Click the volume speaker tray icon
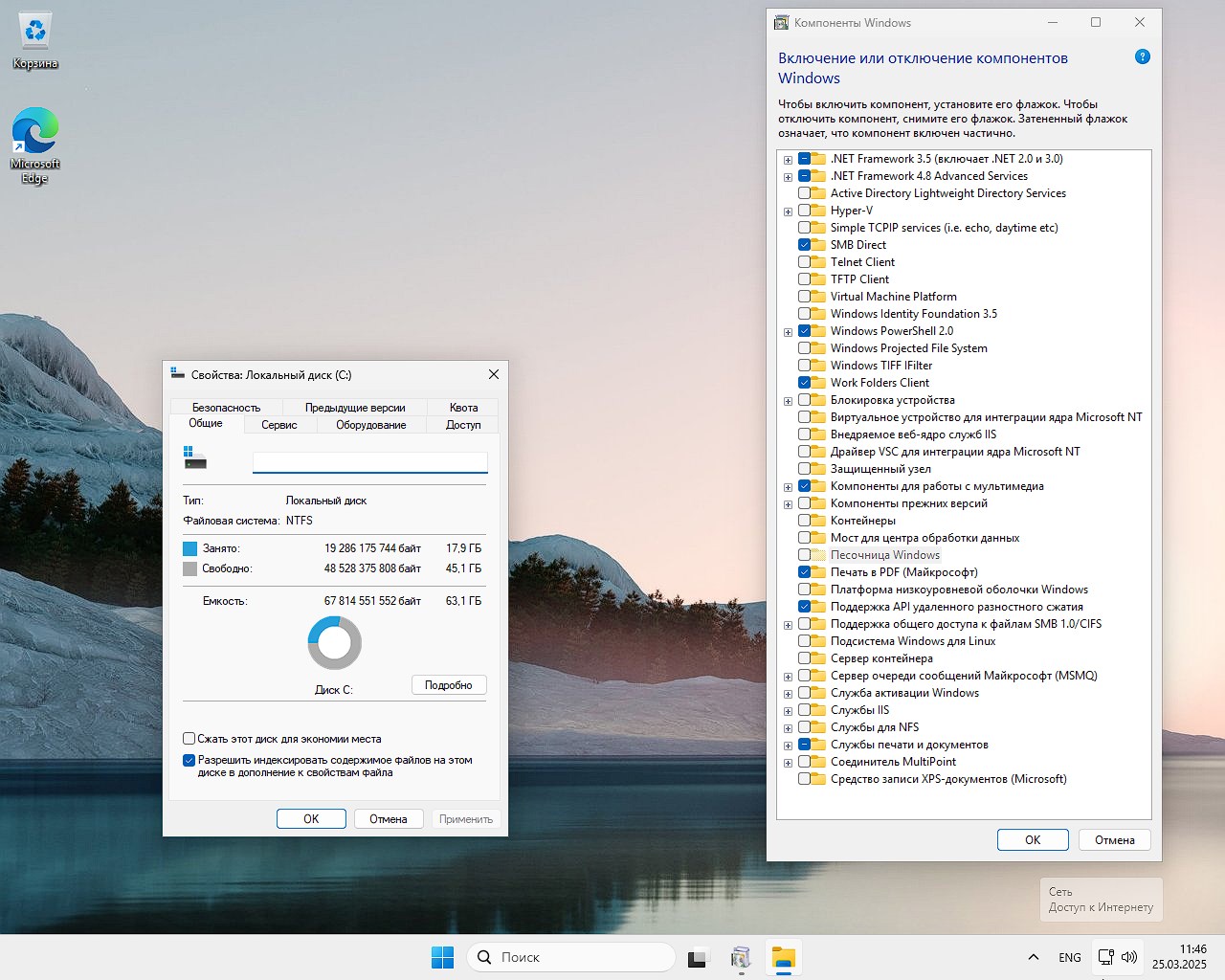Screen dimensions: 1225x980 [1129, 957]
